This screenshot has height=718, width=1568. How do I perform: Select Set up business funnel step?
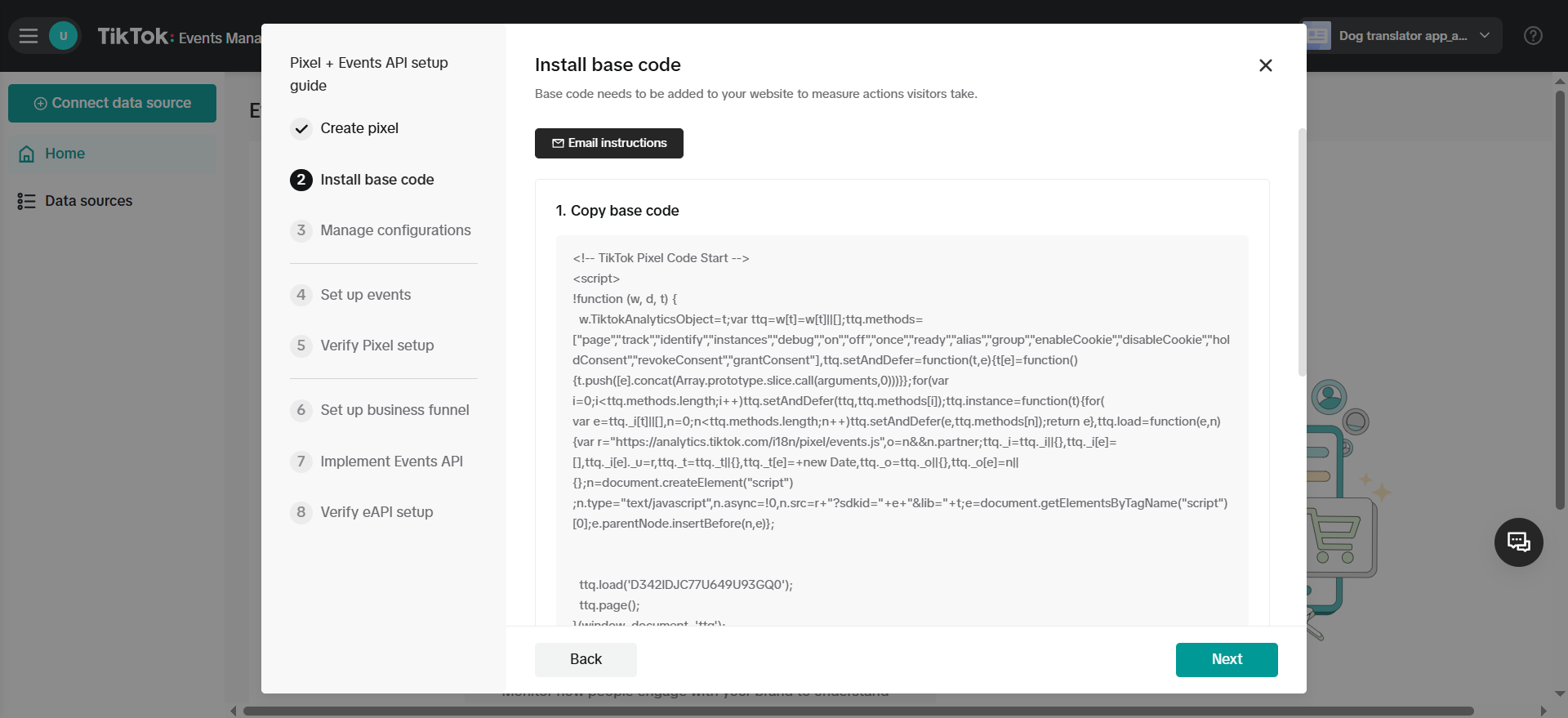[394, 410]
